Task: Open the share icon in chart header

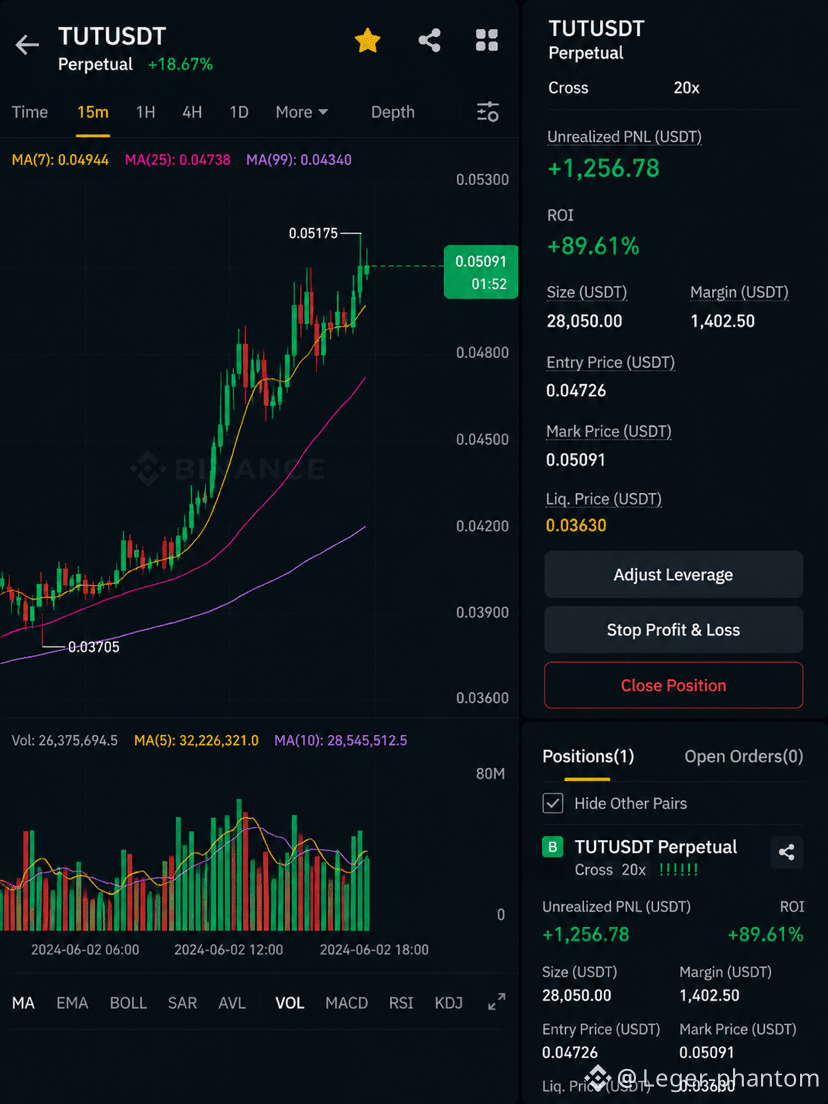Action: point(429,41)
